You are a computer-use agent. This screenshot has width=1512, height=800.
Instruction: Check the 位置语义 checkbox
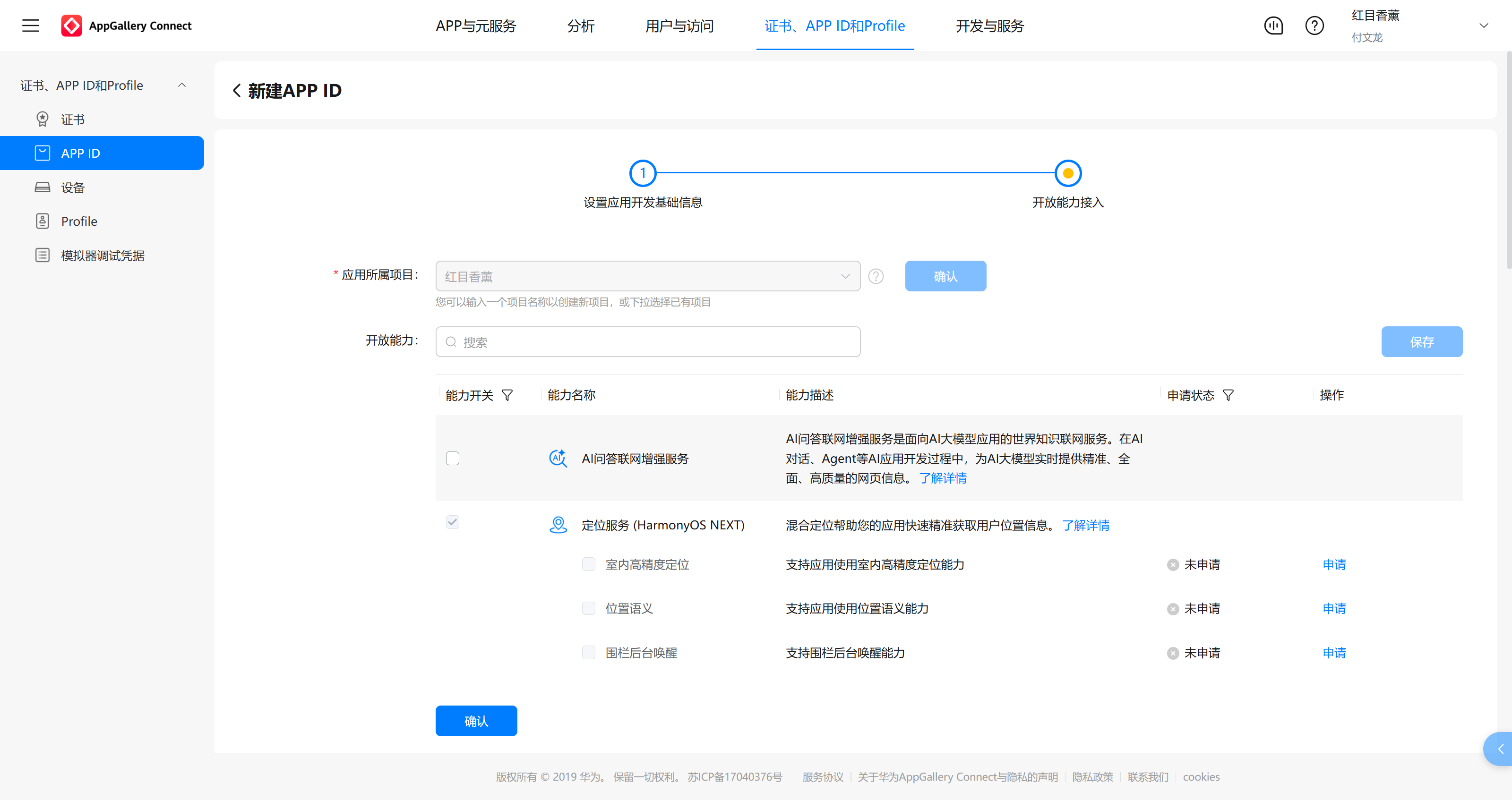click(x=589, y=608)
